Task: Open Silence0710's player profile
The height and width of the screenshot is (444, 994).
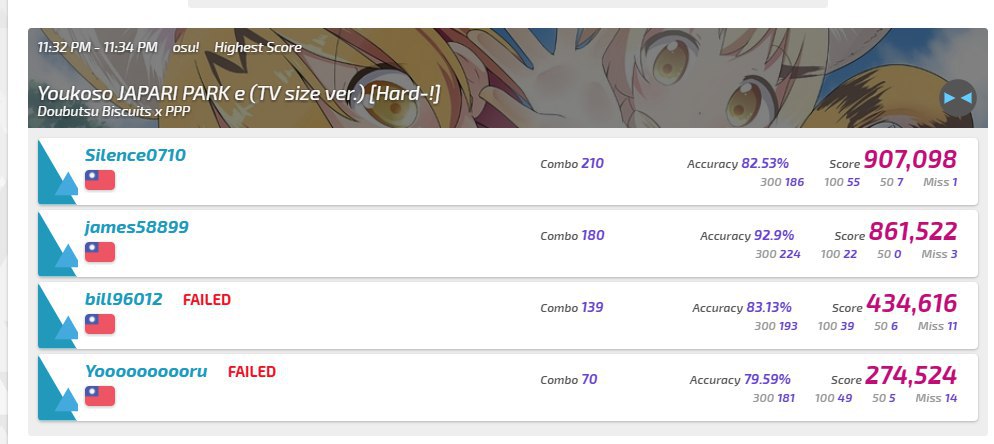Action: (135, 155)
